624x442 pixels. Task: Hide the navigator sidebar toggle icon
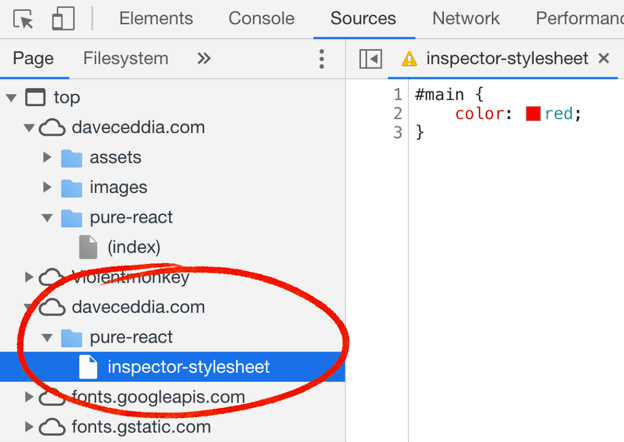(370, 59)
